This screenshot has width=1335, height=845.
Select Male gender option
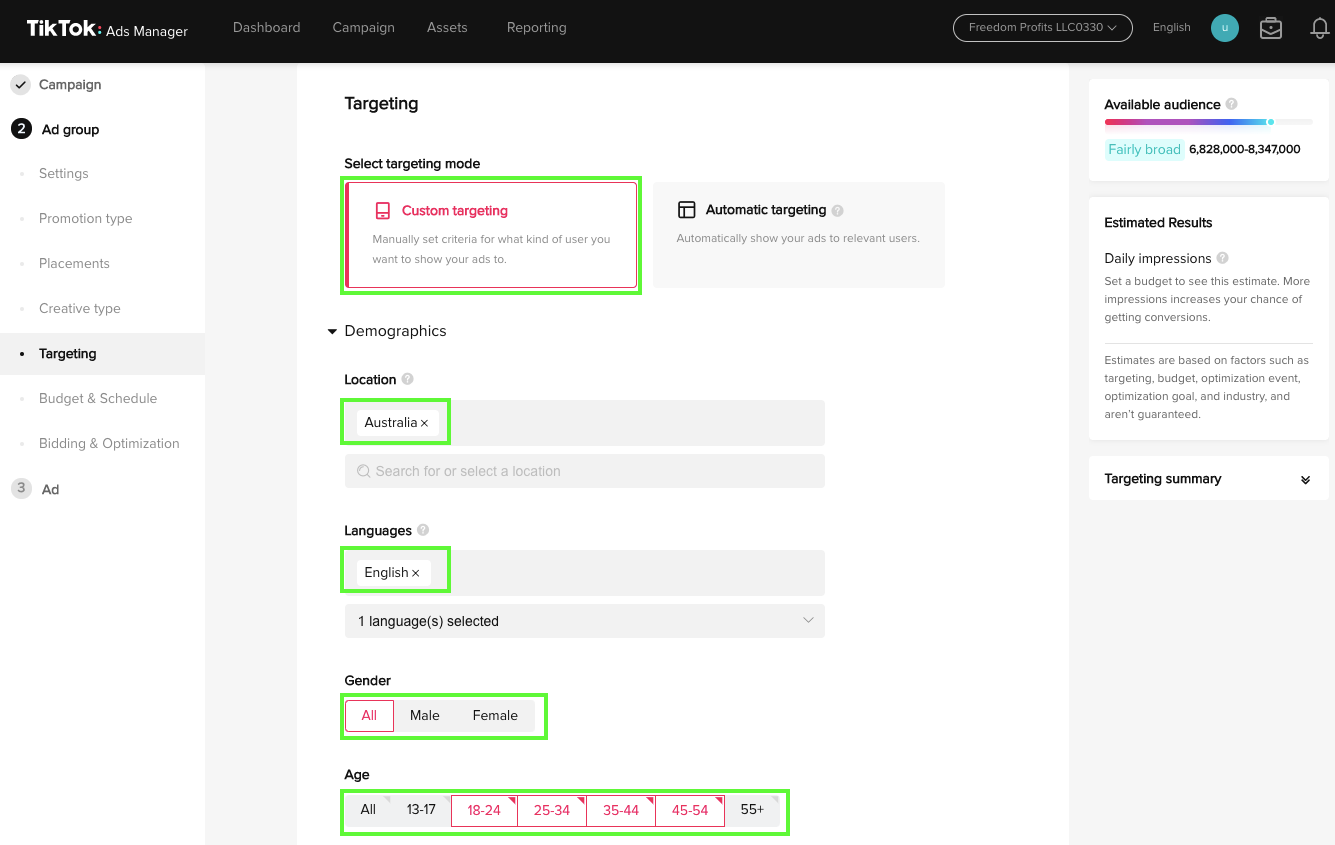coord(425,716)
